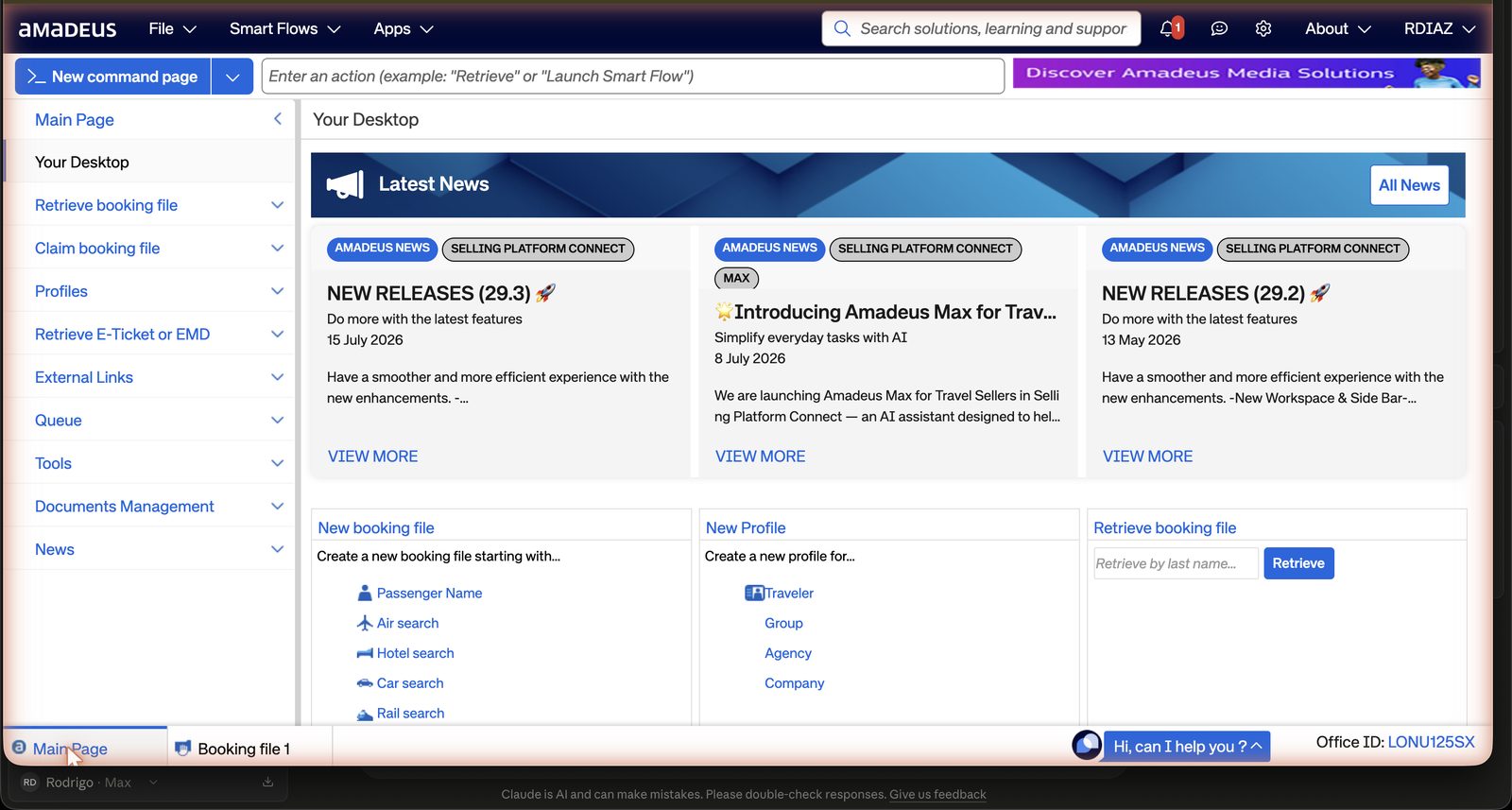Click the Passenger Name person icon

[x=365, y=593]
